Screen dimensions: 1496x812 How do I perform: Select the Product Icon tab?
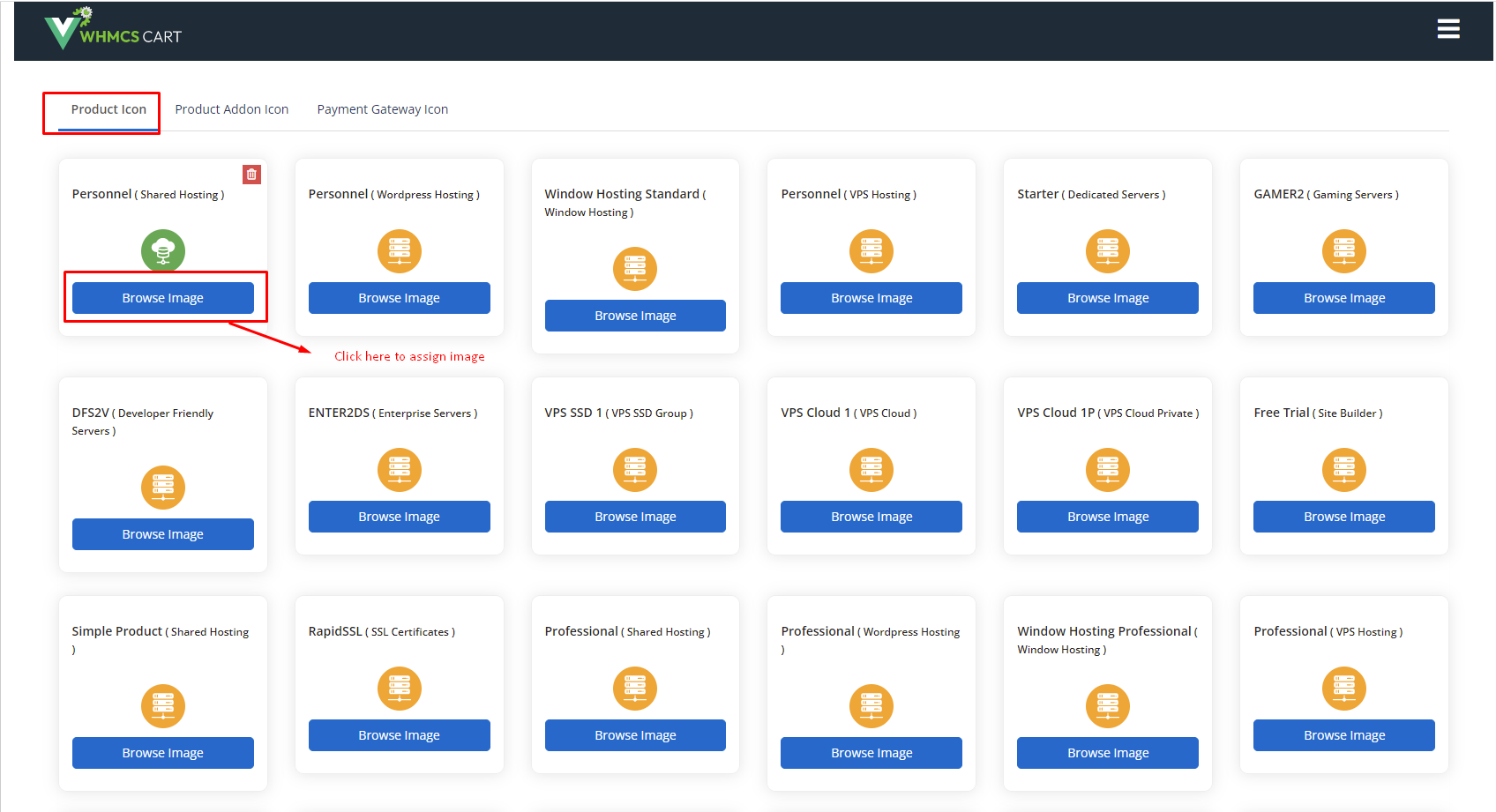pos(108,109)
